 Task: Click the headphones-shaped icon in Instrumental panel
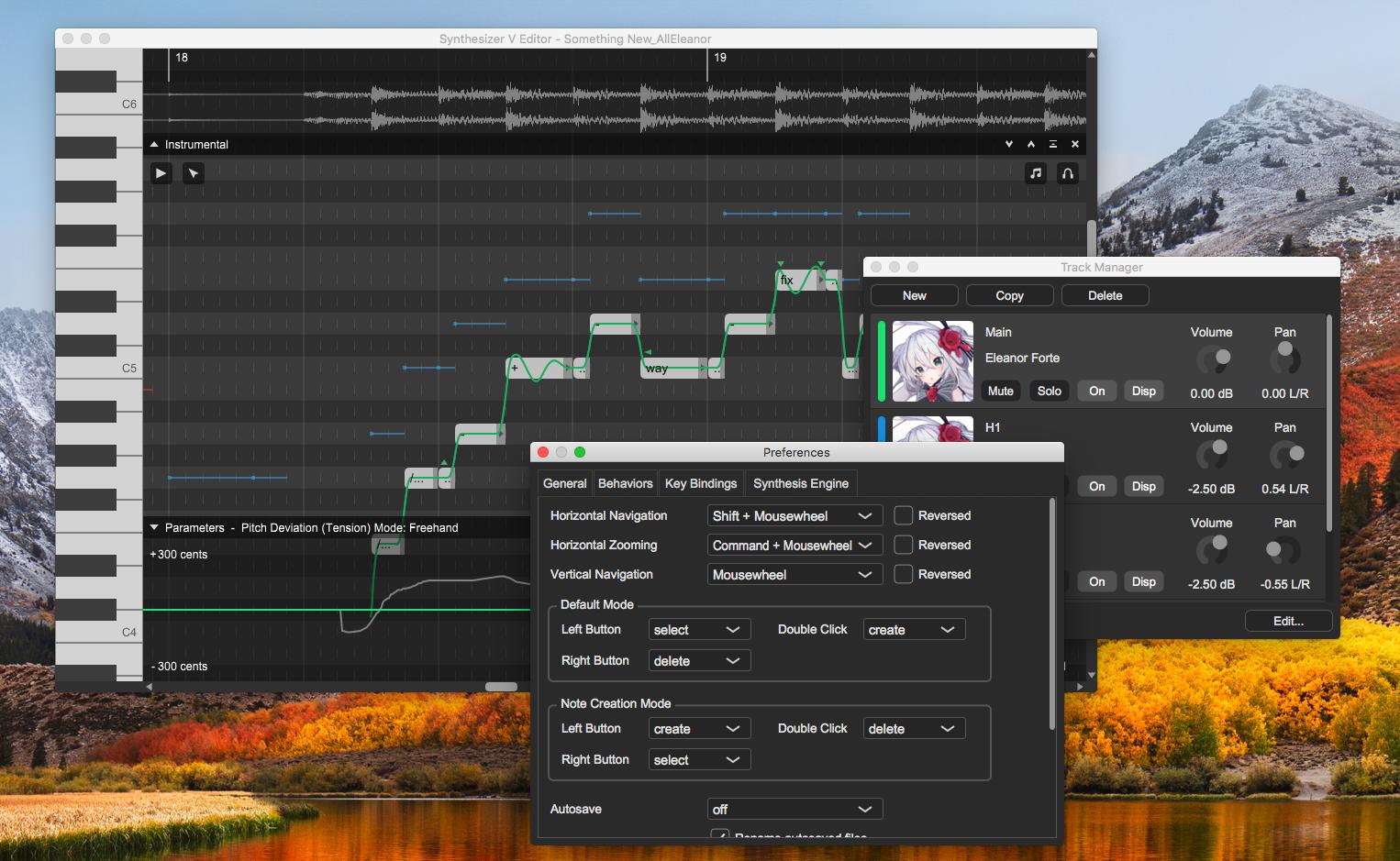tap(1068, 173)
